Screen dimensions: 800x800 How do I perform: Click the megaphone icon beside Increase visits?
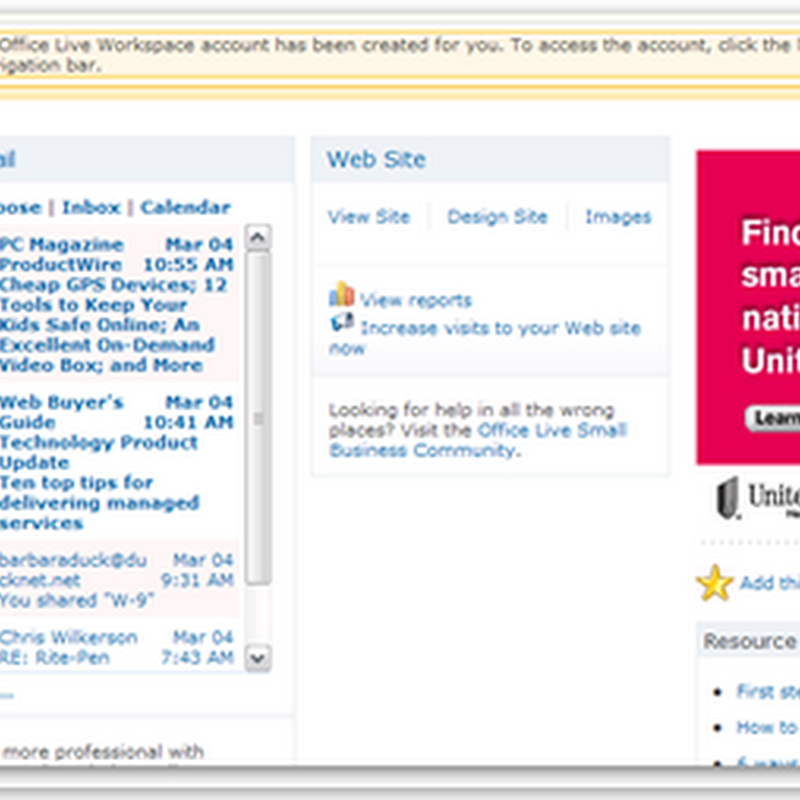pyautogui.click(x=342, y=321)
